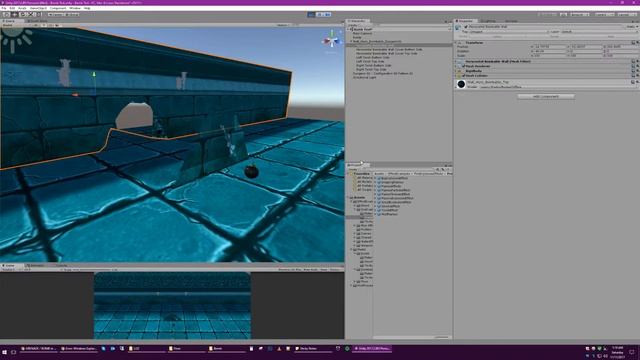The width and height of the screenshot is (640, 360).
Task: Open Transform component gear settings
Action: [x=637, y=42]
